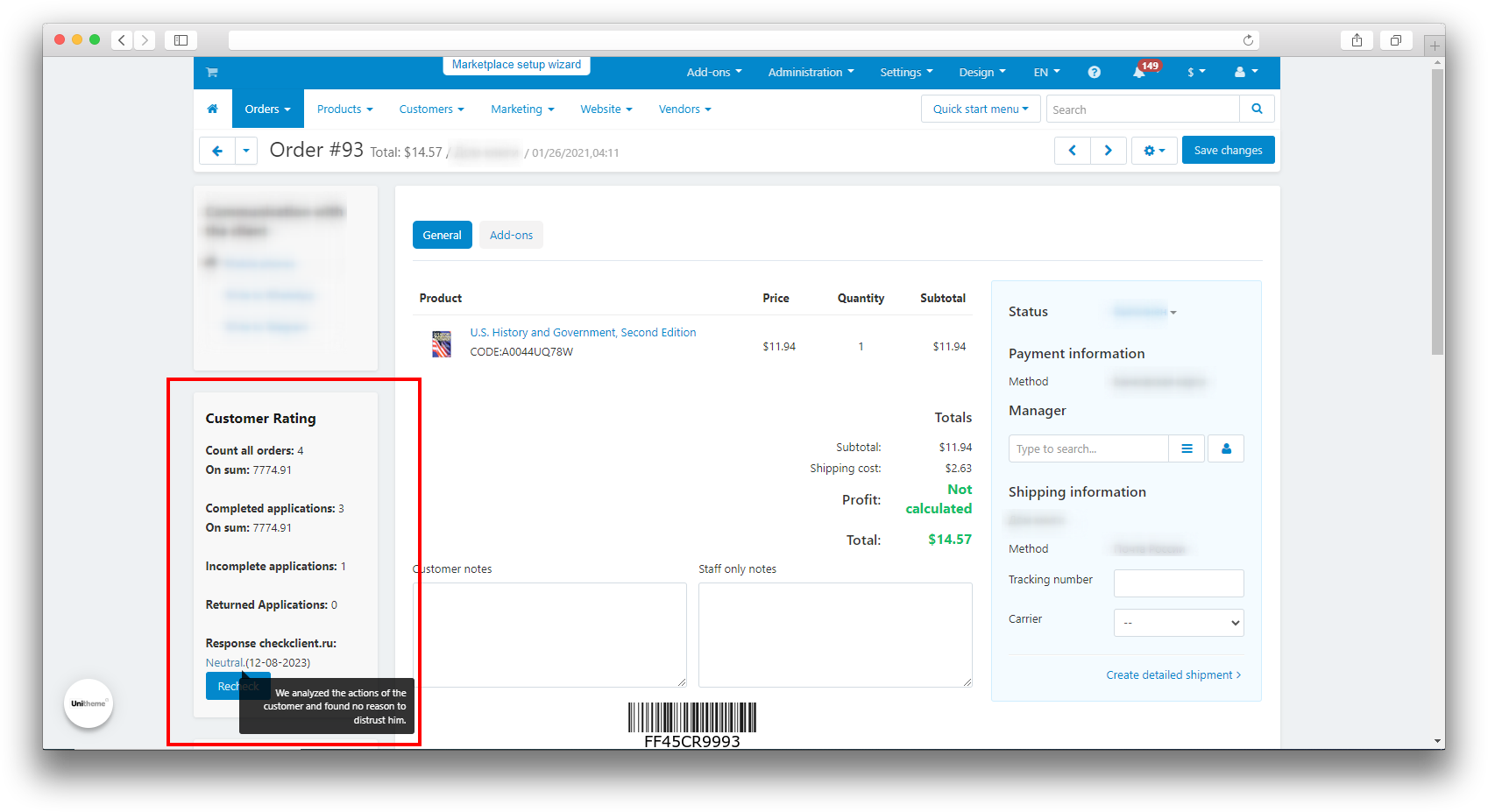Open the order Status dropdown
The image size is (1488, 812).
click(1144, 312)
